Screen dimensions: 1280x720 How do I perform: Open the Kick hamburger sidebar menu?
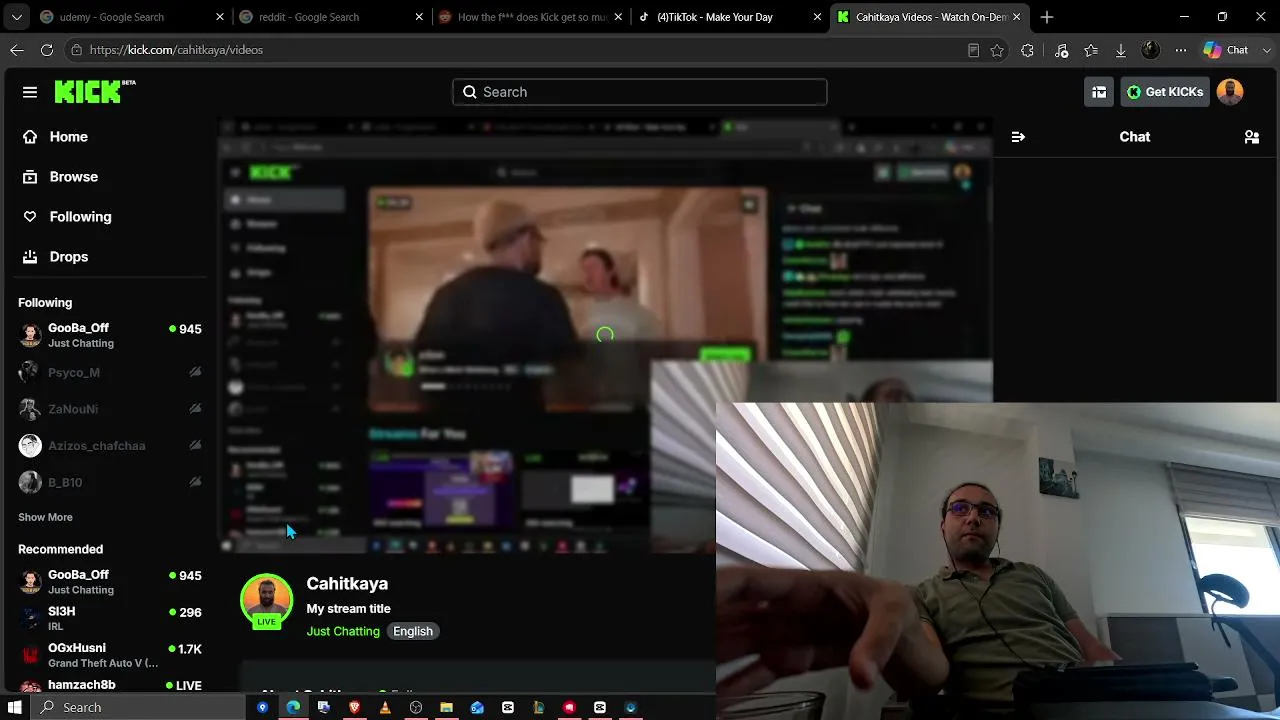[x=30, y=92]
